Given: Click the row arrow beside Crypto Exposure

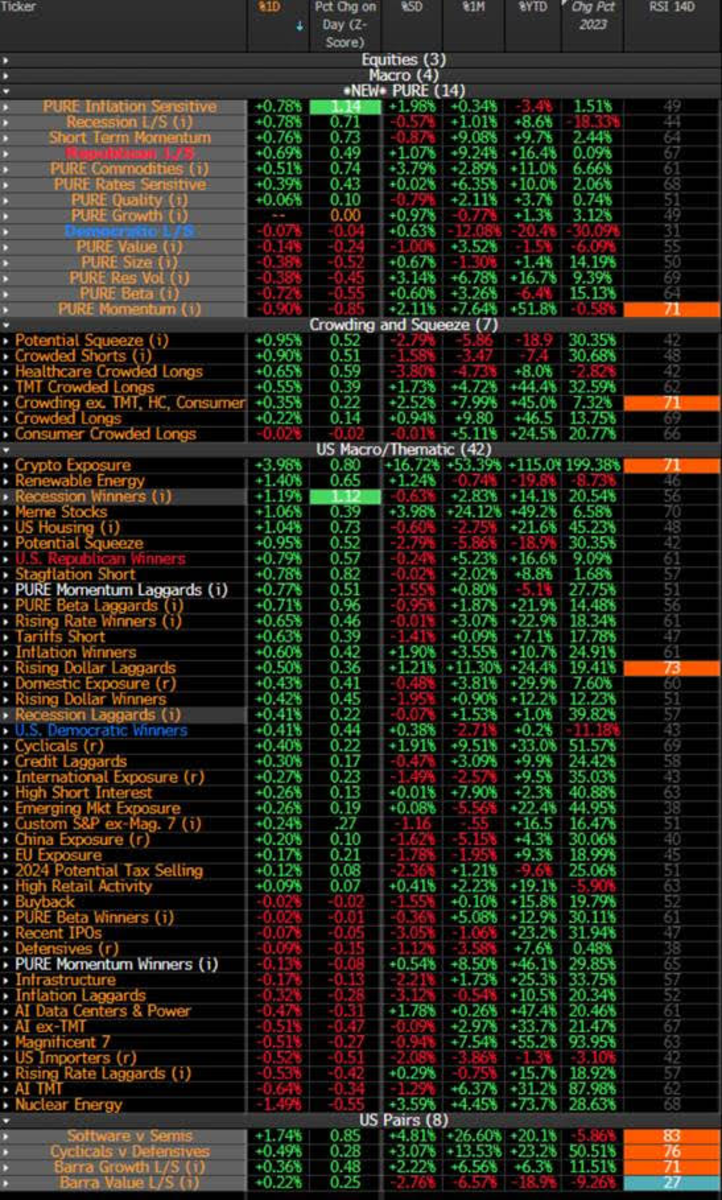Looking at the screenshot, I should pyautogui.click(x=6, y=466).
